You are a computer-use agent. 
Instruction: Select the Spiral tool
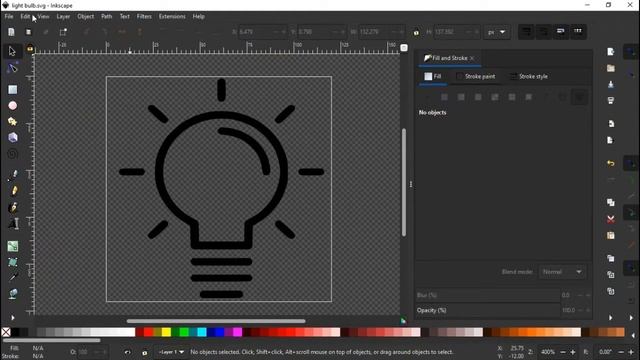click(x=13, y=153)
